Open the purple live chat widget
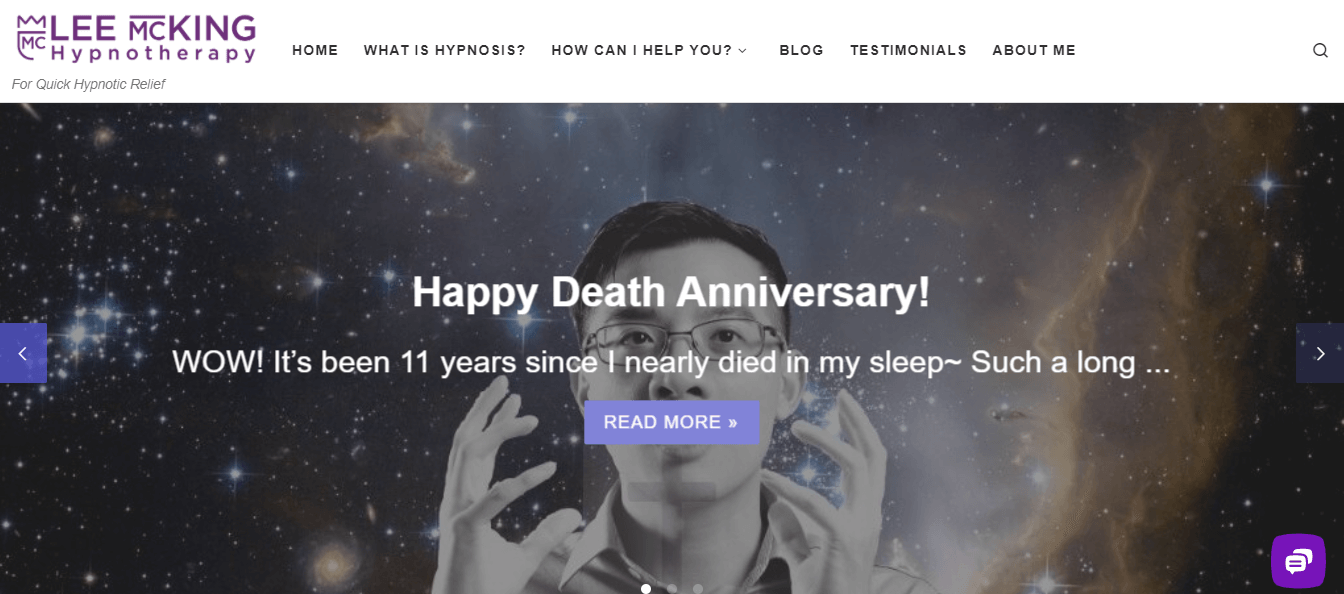The image size is (1344, 594). pos(1298,561)
